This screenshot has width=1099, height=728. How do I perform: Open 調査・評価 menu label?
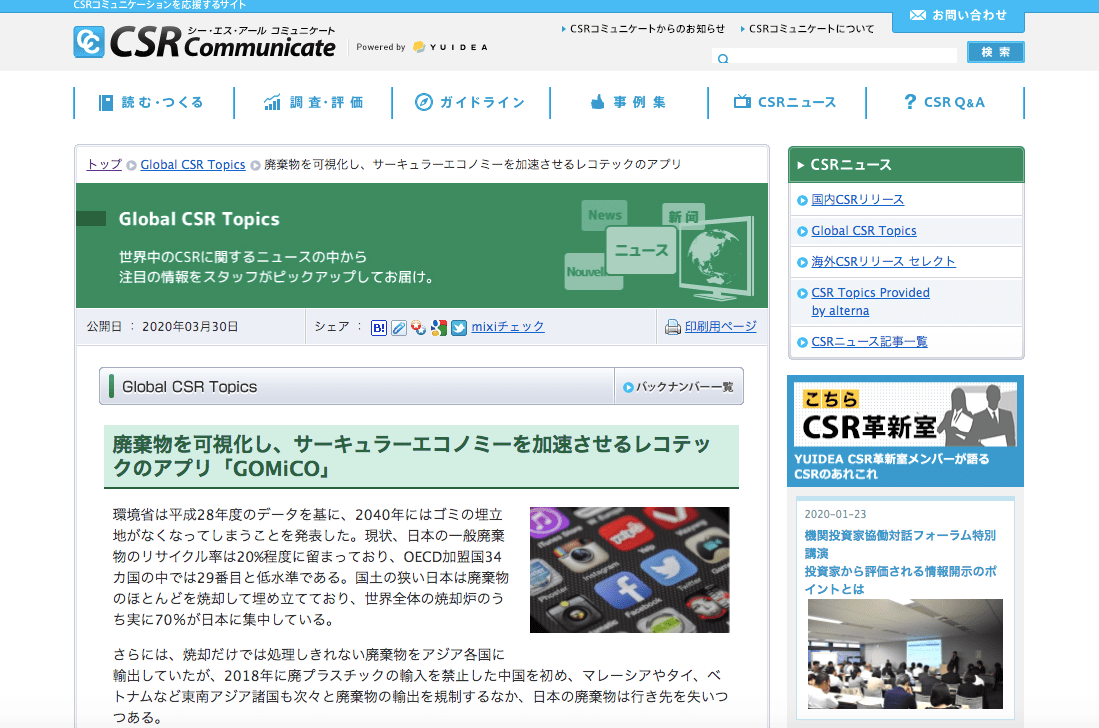(327, 102)
